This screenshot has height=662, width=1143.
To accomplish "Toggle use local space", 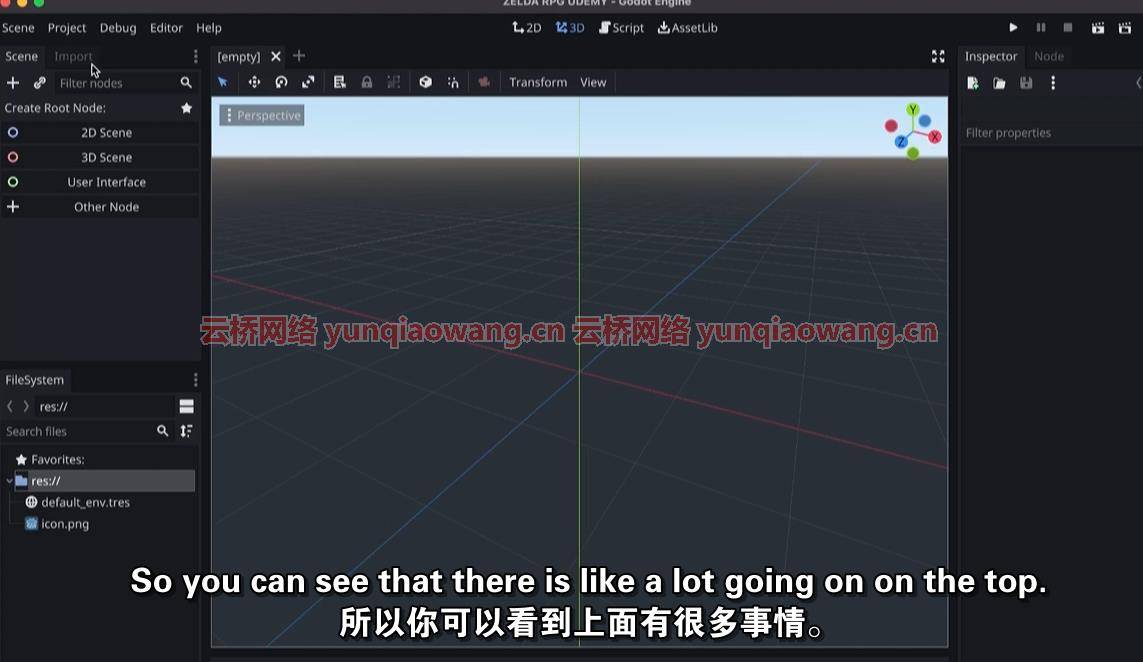I will coord(426,82).
